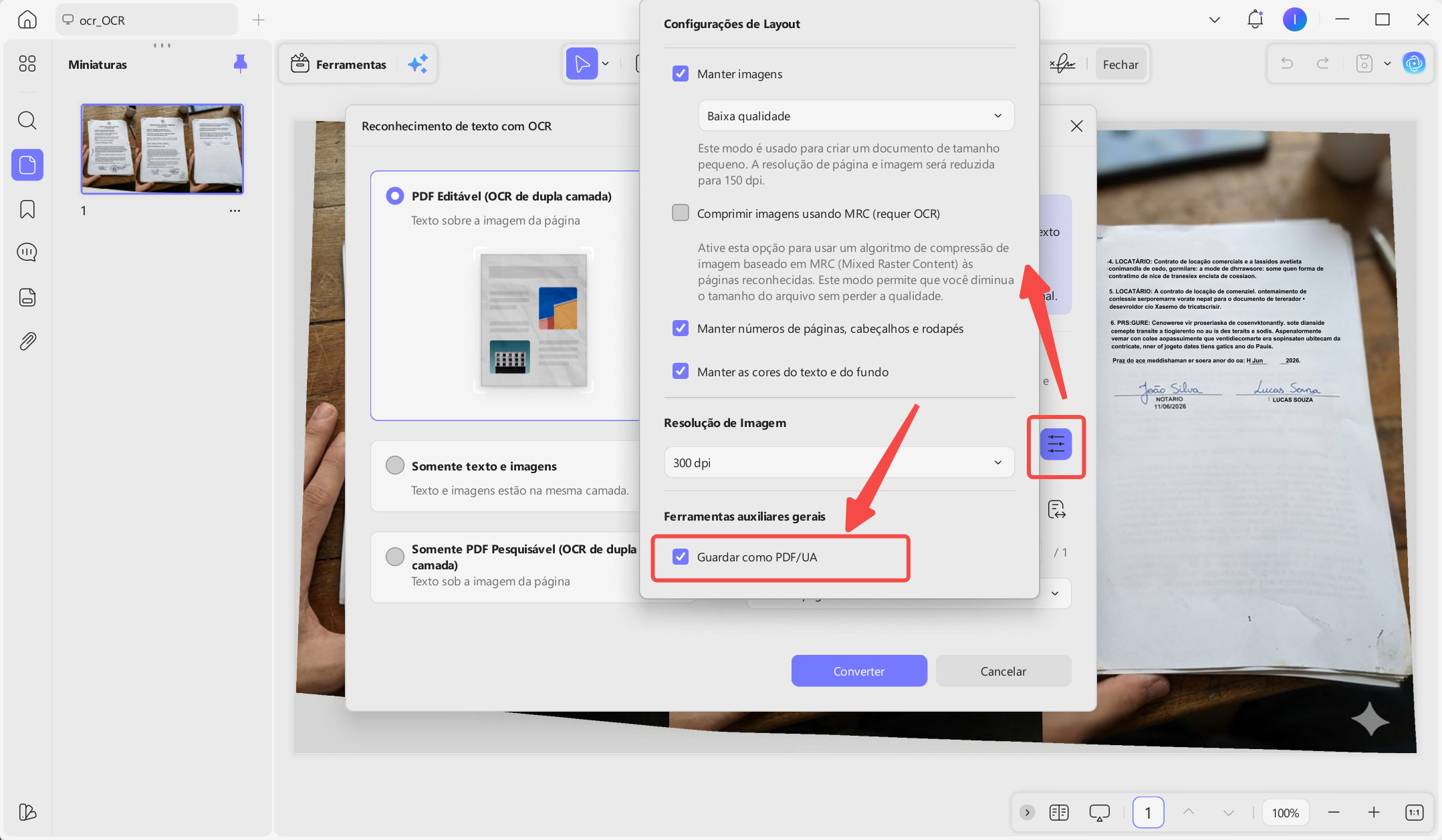1442x840 pixels.
Task: Open the layout settings sliders icon
Action: (1056, 444)
